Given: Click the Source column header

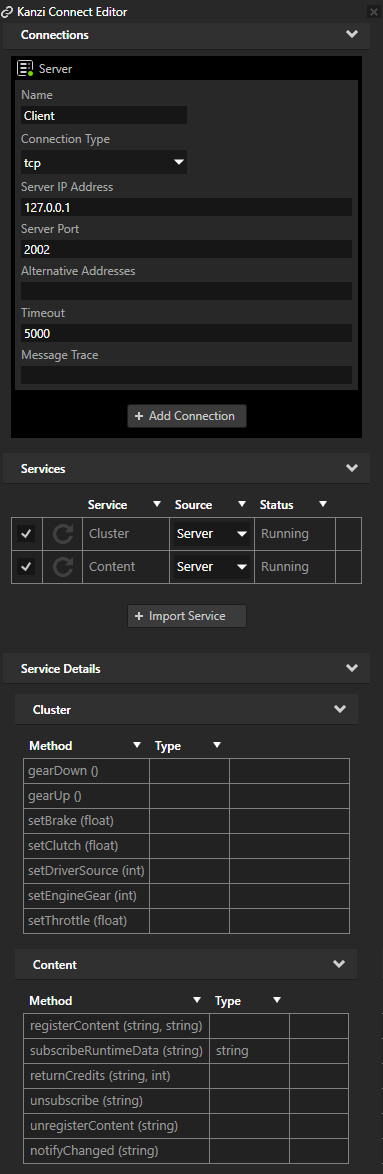Looking at the screenshot, I should 193,505.
